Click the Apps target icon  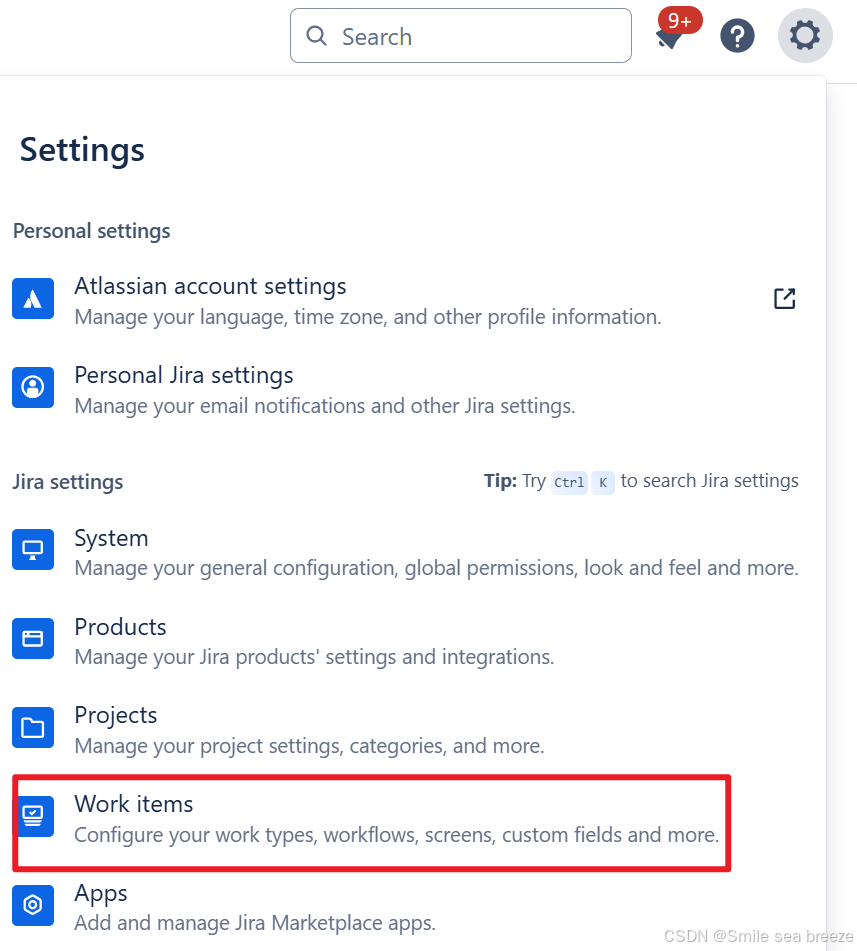pos(33,905)
